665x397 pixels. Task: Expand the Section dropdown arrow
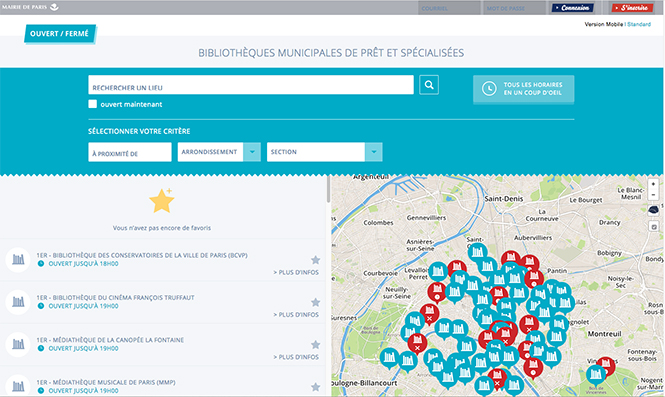pos(374,152)
